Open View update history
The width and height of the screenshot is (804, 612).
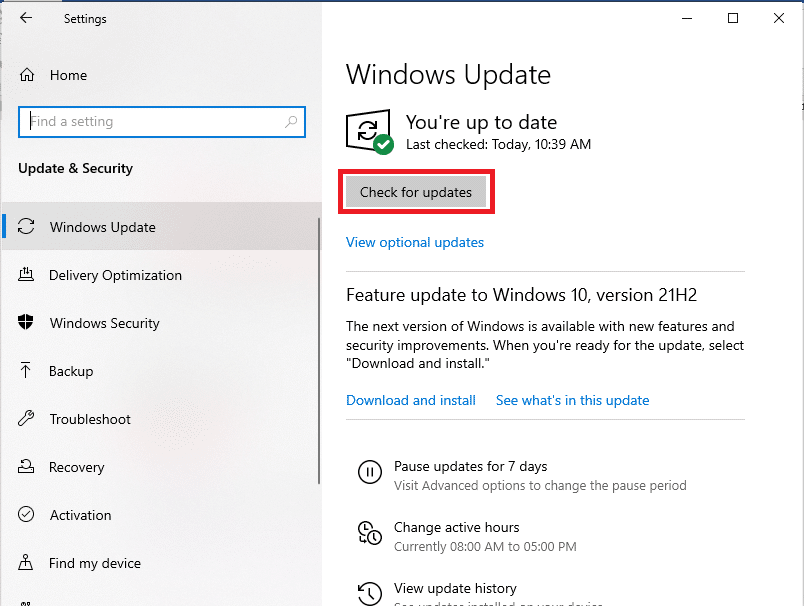(455, 588)
